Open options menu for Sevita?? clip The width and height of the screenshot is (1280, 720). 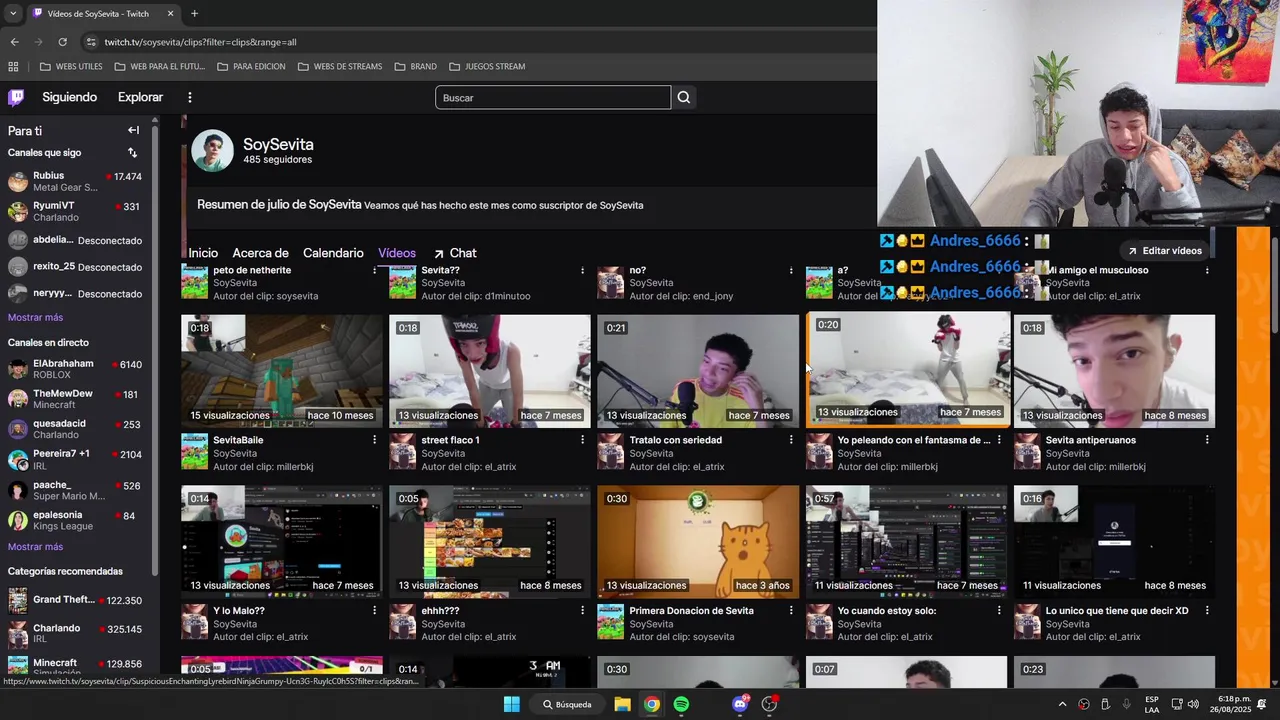coord(583,270)
